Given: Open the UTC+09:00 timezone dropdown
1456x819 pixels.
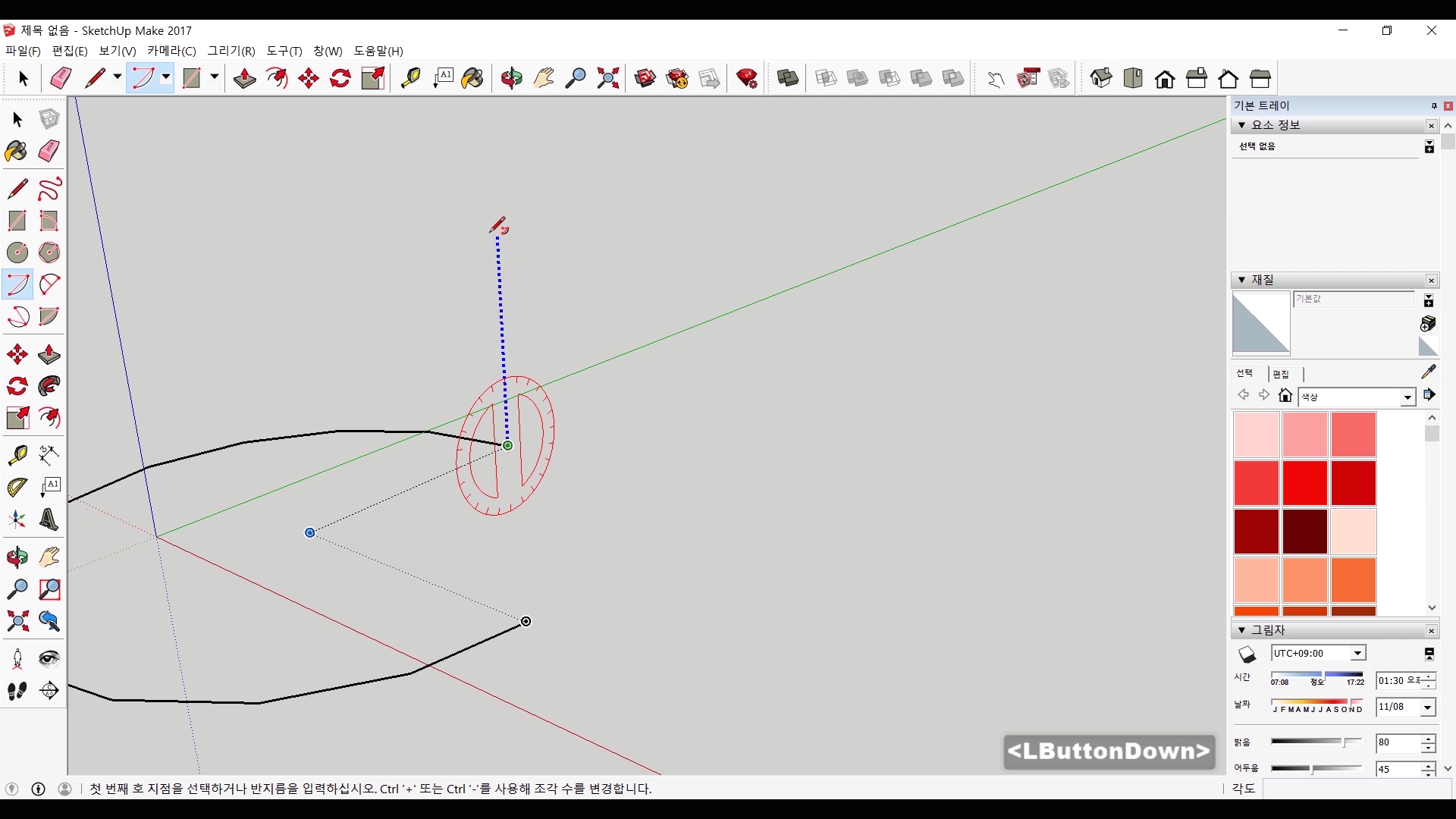Looking at the screenshot, I should (1357, 654).
